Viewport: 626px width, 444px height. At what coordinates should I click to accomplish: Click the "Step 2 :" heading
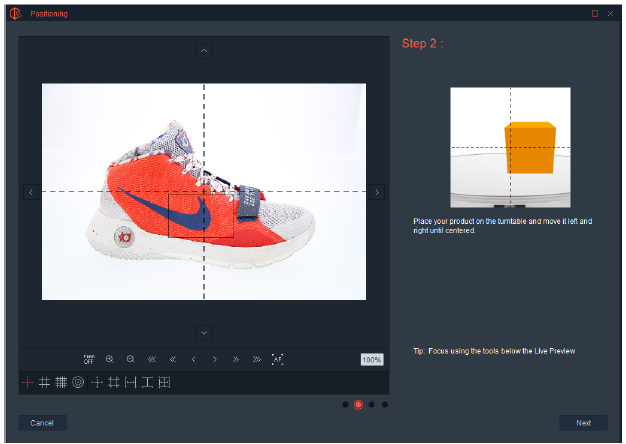coord(422,44)
